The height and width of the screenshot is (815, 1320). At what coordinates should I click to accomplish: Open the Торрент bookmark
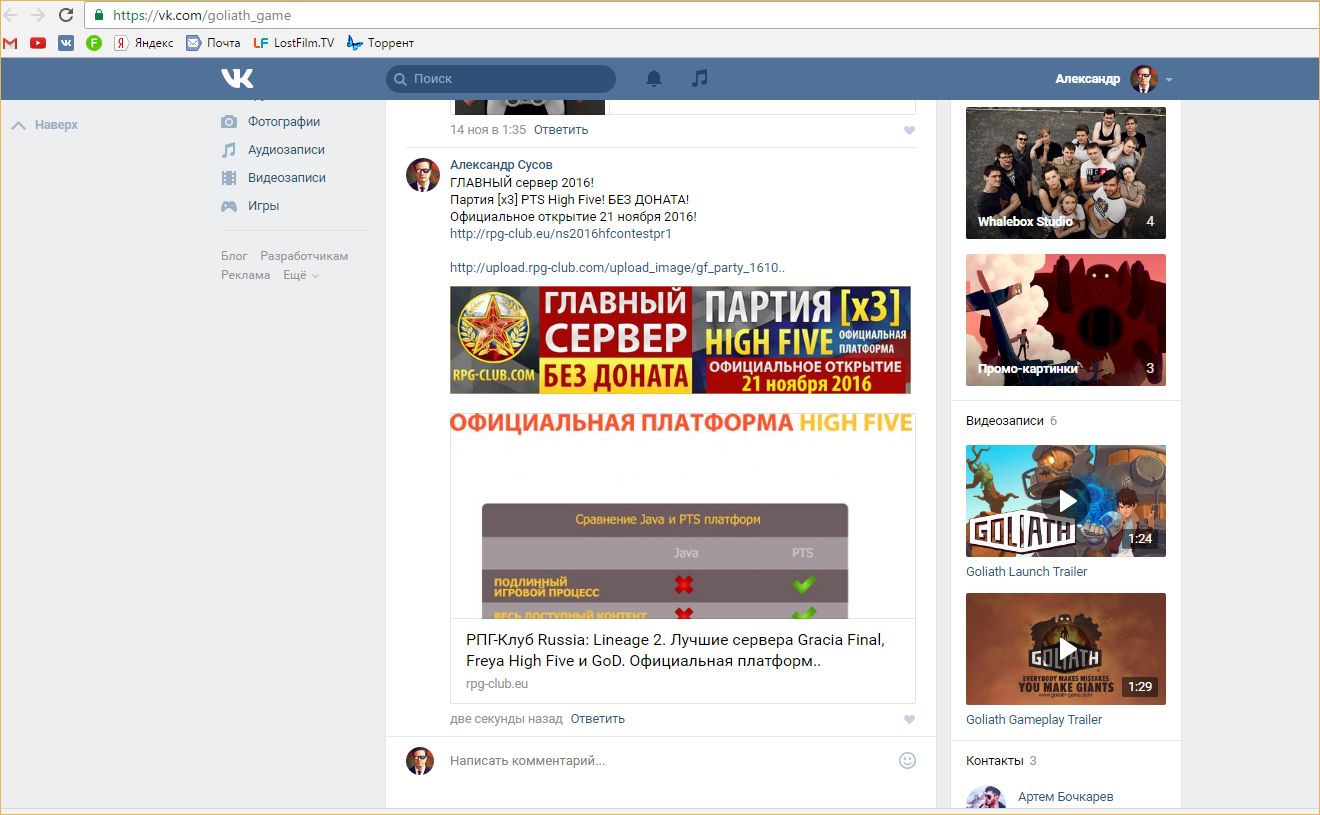[380, 43]
